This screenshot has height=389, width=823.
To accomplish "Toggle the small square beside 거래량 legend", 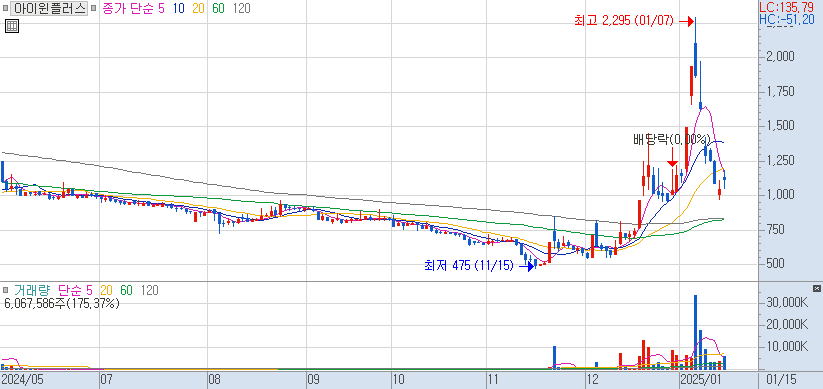I will [5, 290].
